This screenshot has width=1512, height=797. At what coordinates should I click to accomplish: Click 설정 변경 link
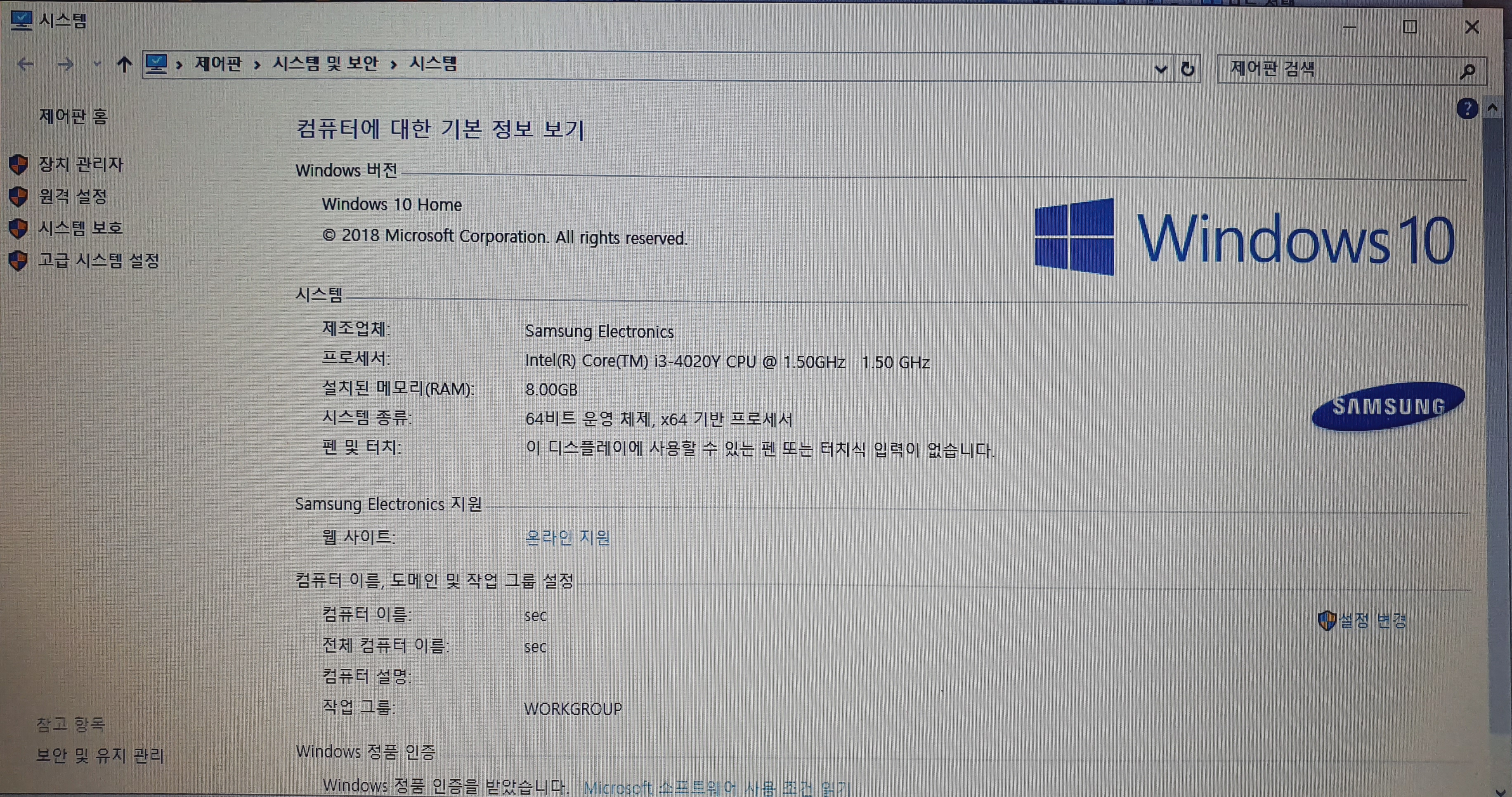tap(1373, 620)
